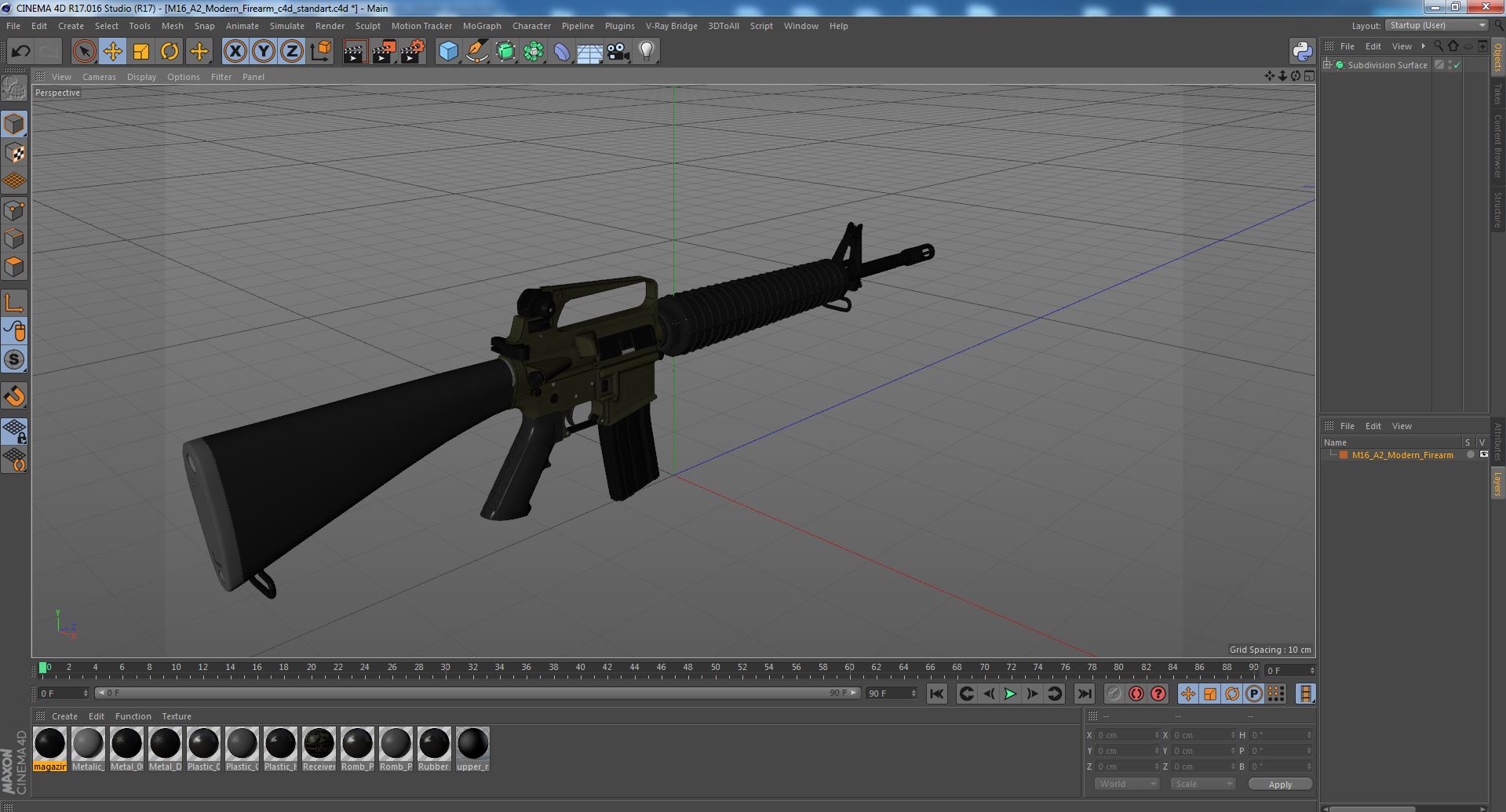
Task: Switch to Polygons mode
Action: (14, 267)
